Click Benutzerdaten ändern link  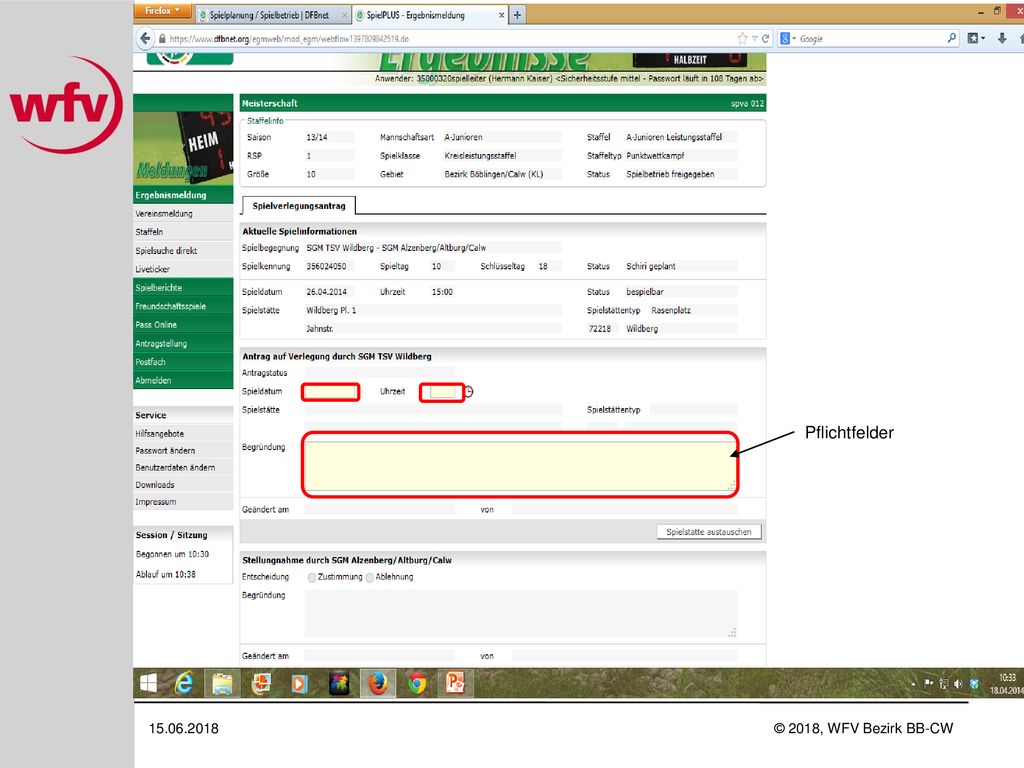pos(183,468)
